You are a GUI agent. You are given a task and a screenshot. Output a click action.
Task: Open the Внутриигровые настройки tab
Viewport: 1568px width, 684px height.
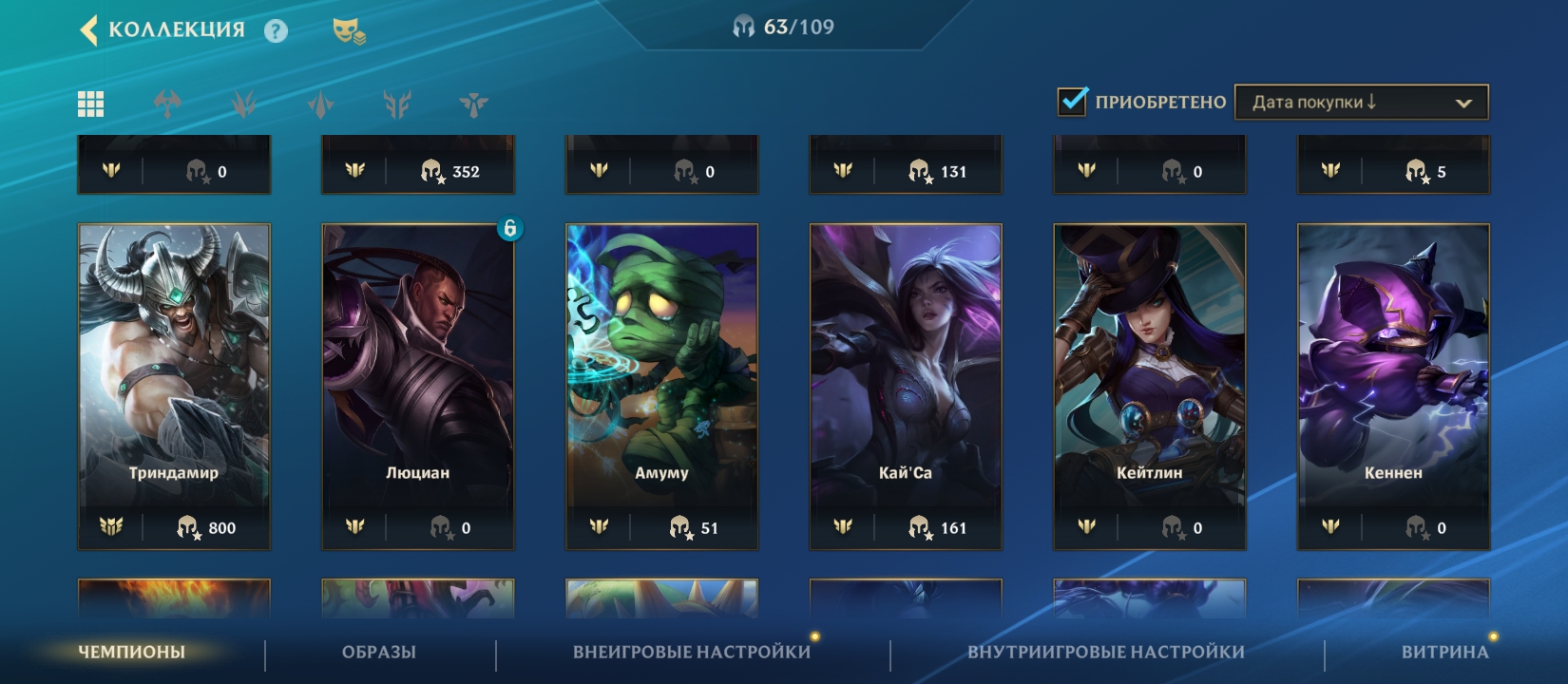[1106, 652]
